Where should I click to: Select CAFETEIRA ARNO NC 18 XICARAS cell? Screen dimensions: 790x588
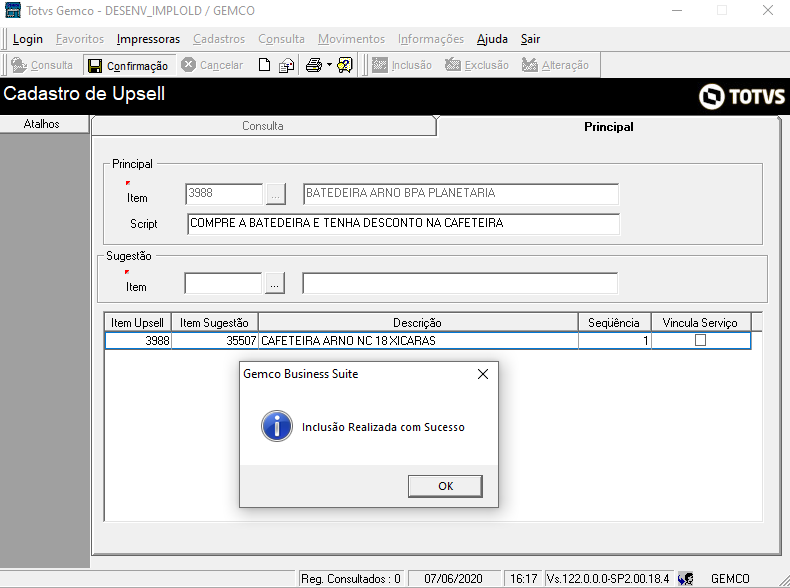[418, 341]
